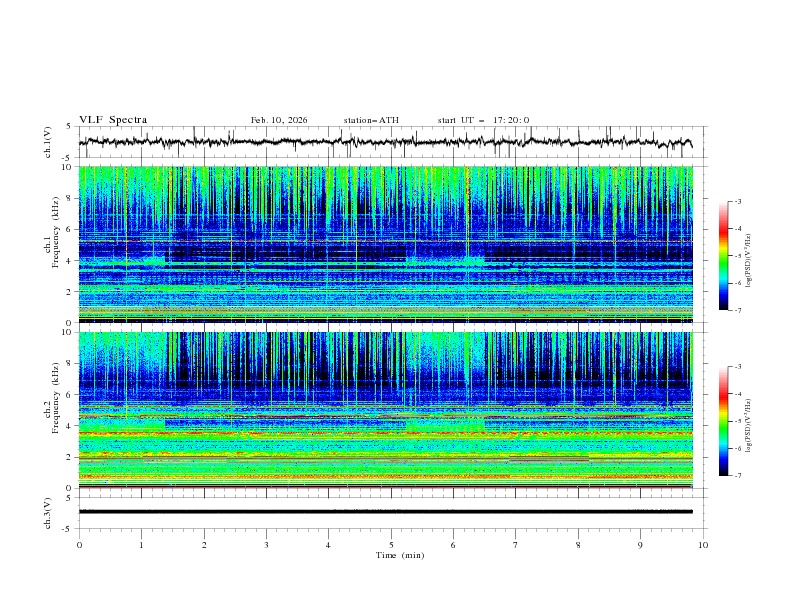The image size is (792, 612).
Task: Select the "start UT = 17:20:0" text
Action: [x=483, y=120]
